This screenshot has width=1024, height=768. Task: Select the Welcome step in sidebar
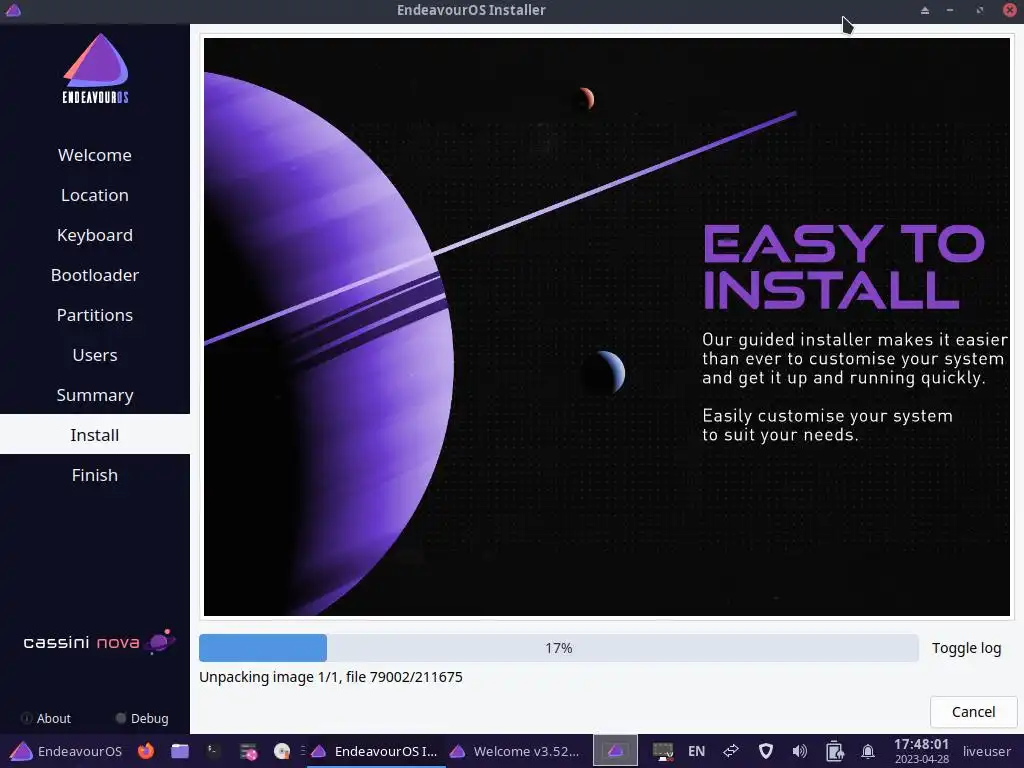point(95,155)
